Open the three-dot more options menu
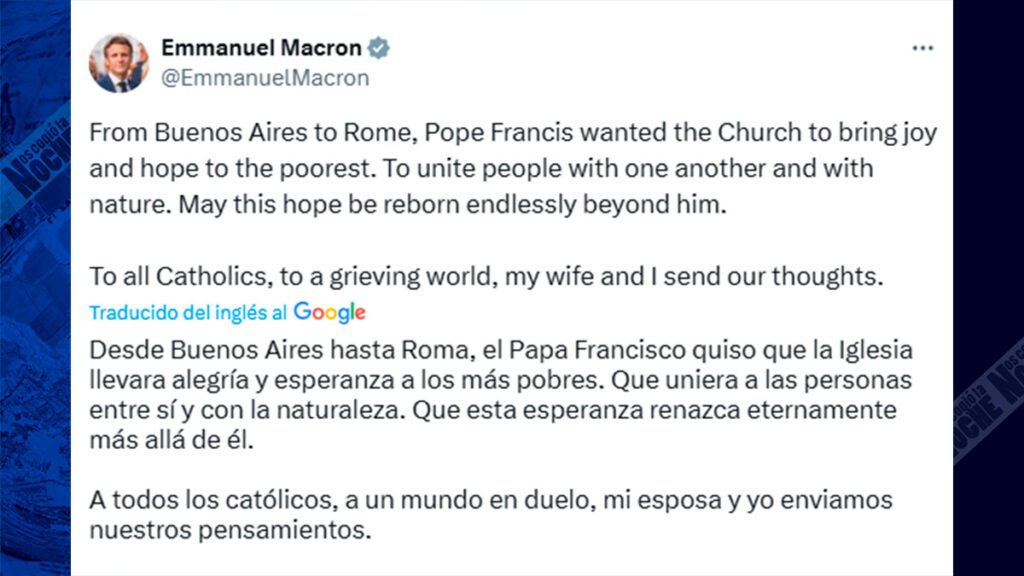Viewport: 1024px width, 576px height. 922,49
